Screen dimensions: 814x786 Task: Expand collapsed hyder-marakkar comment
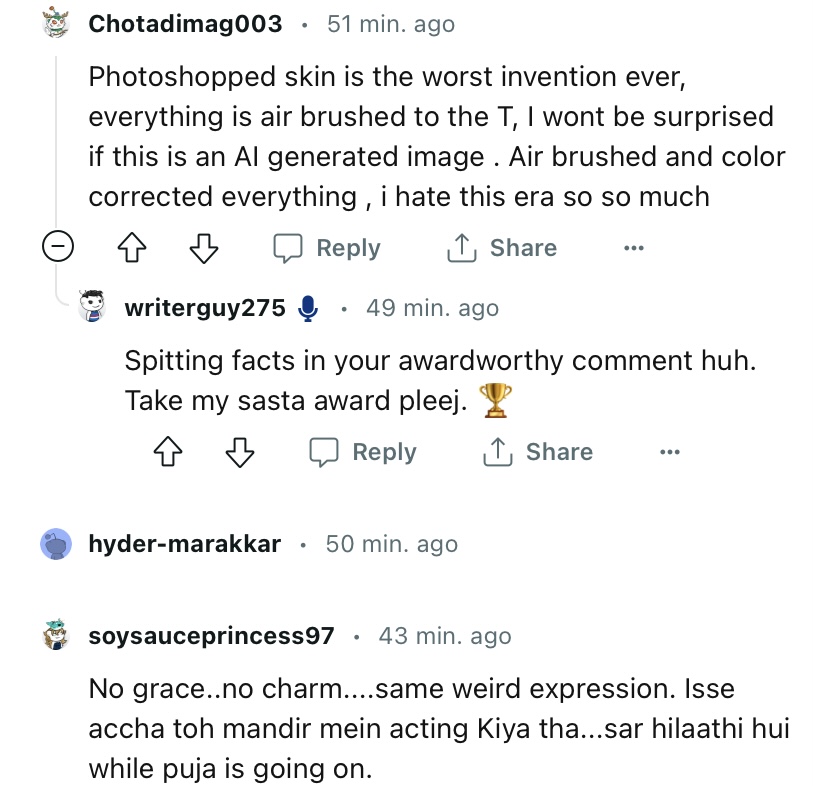click(185, 544)
